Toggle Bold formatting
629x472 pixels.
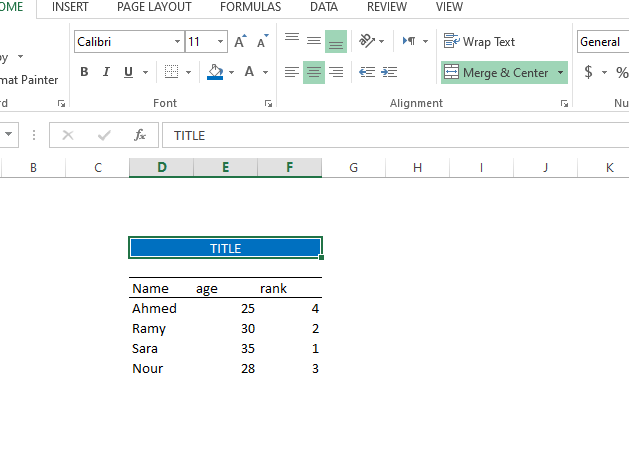[x=84, y=72]
